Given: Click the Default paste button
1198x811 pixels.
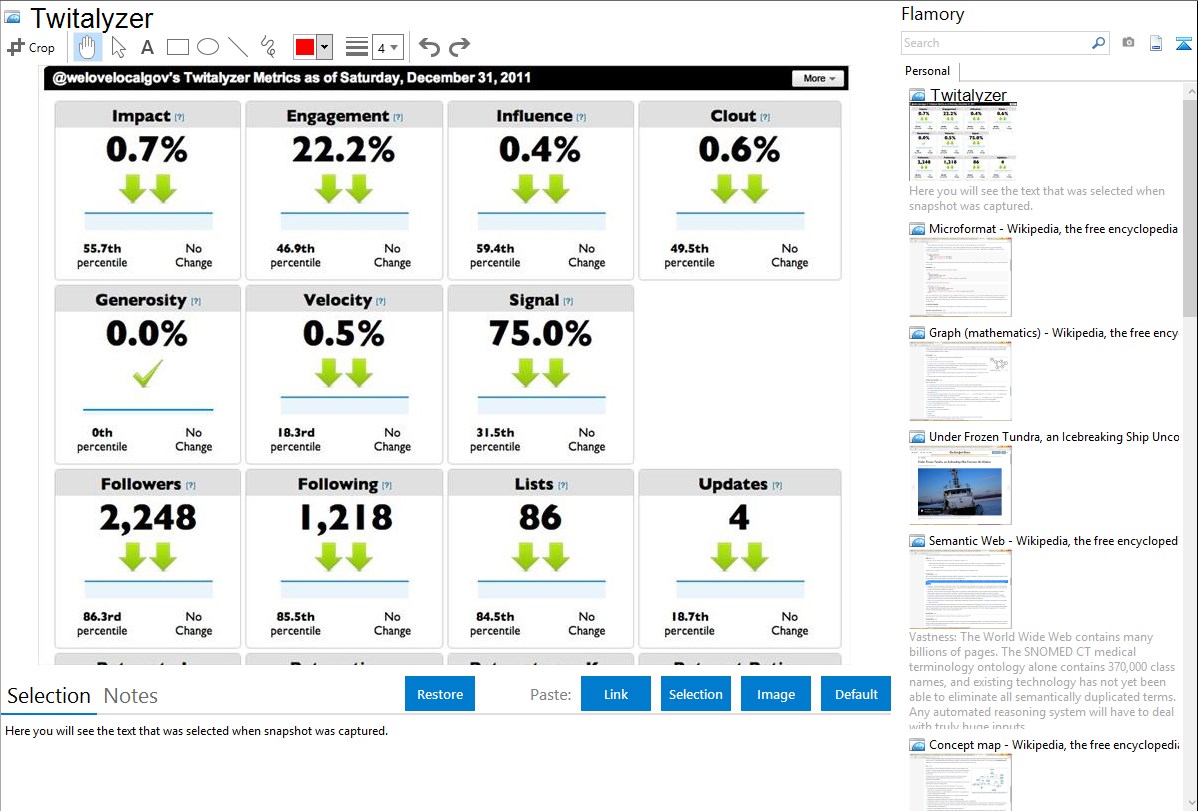Looking at the screenshot, I should (x=856, y=693).
